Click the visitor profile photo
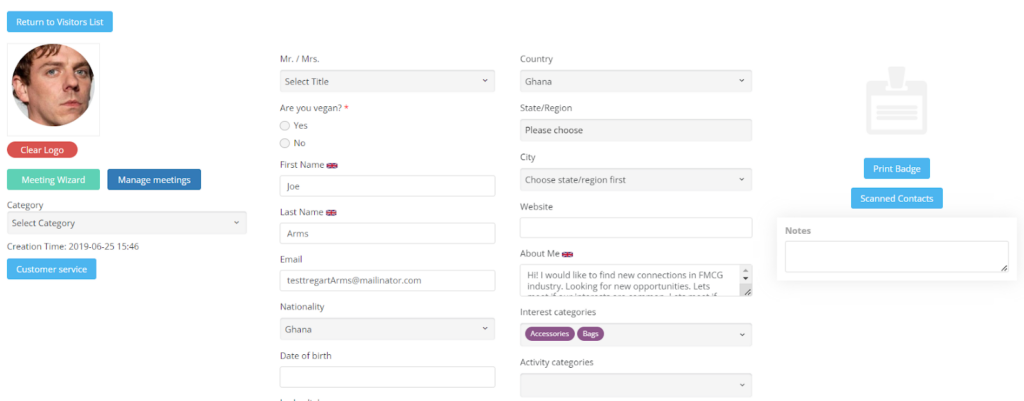The width and height of the screenshot is (1024, 401). click(53, 86)
